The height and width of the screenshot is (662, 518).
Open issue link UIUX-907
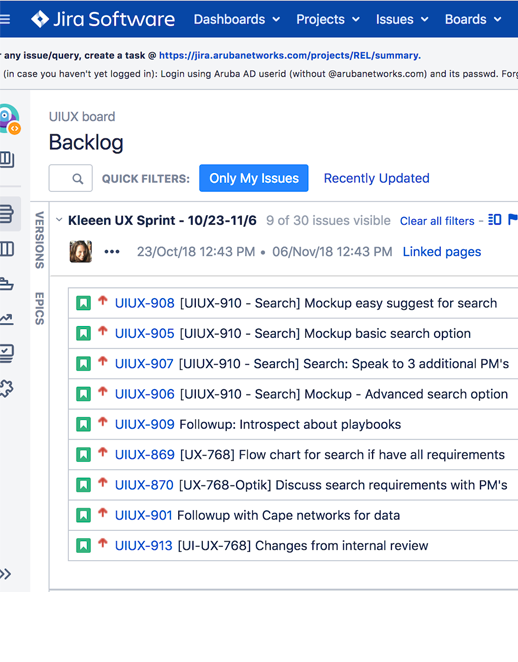[x=144, y=364]
